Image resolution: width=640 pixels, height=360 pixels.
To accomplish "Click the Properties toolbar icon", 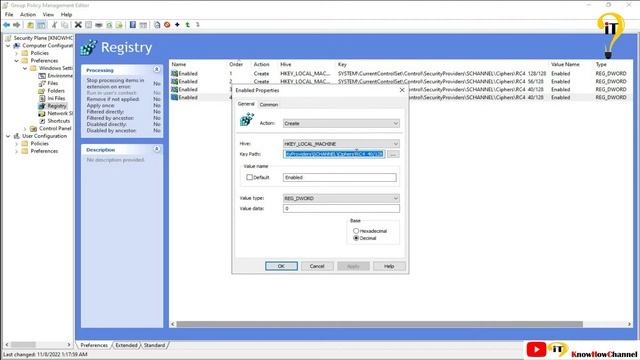I will 88,25.
